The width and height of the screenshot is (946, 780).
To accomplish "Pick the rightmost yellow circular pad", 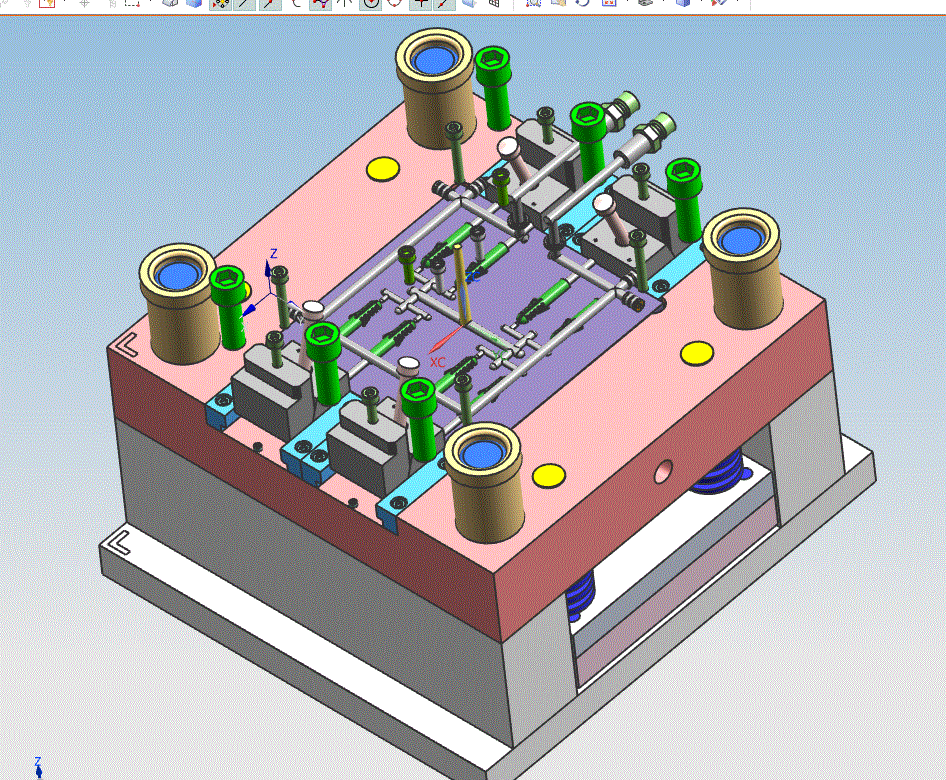I will point(697,354).
